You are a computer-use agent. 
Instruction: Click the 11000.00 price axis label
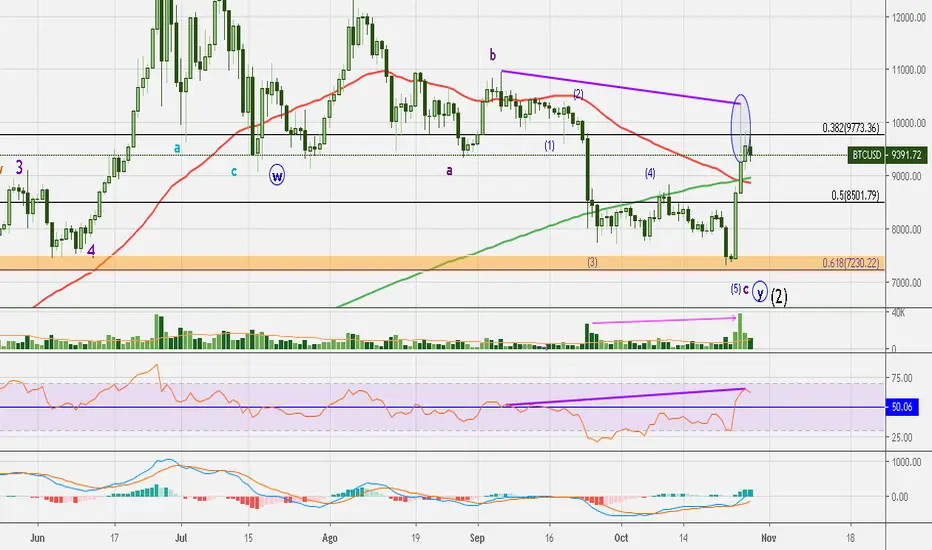(909, 70)
